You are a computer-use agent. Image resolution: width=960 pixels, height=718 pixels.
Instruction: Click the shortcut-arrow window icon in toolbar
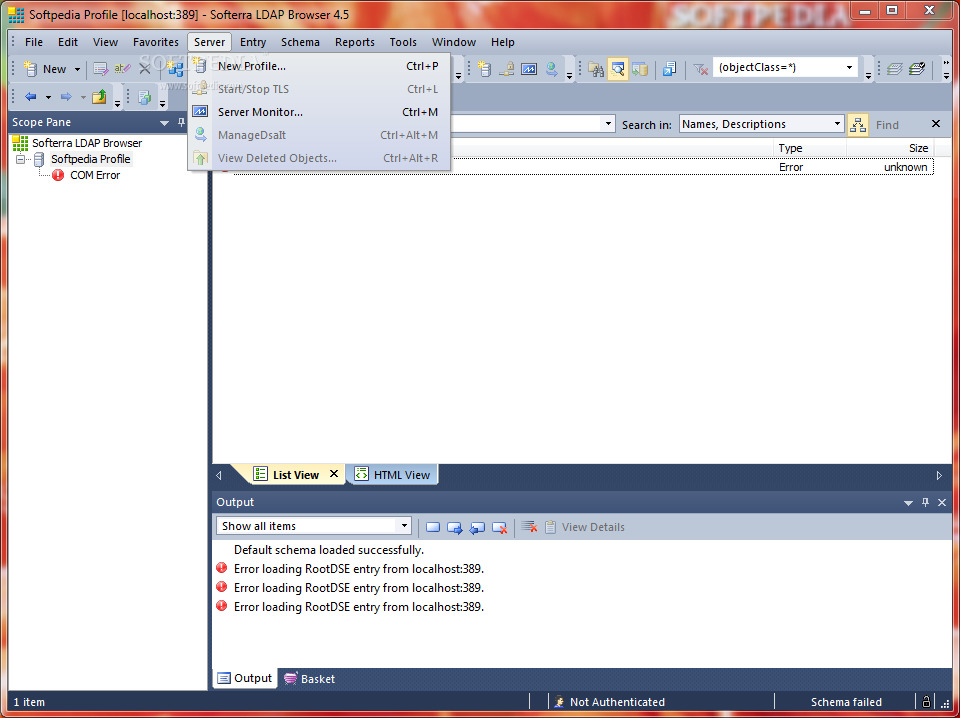pyautogui.click(x=669, y=69)
